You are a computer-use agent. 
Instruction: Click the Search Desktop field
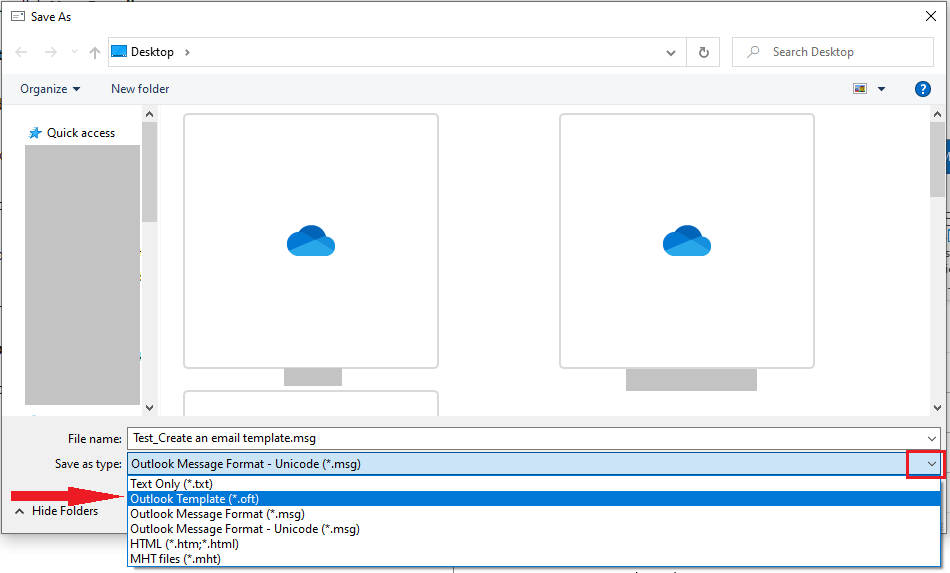point(832,52)
